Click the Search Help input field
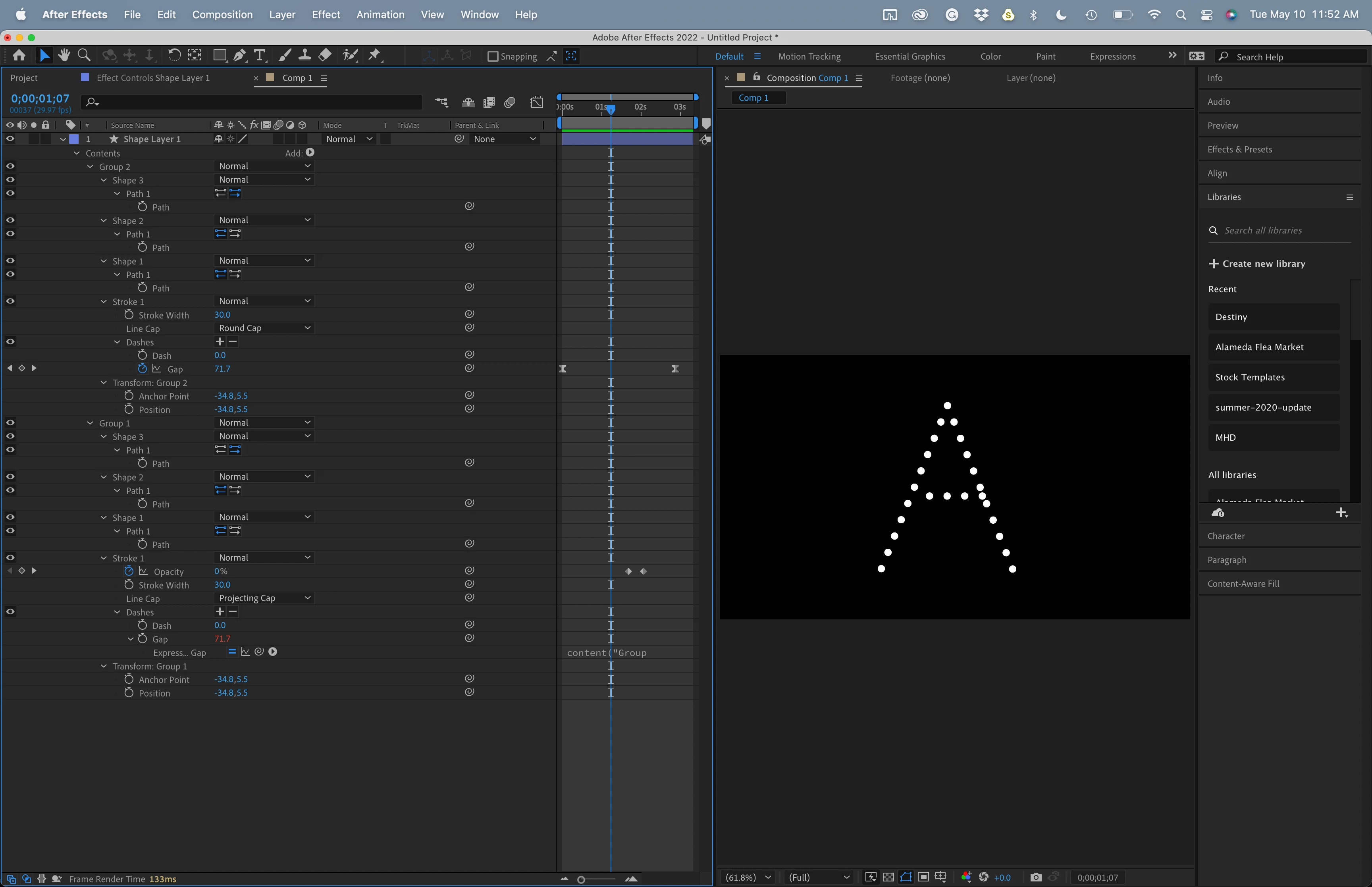 pyautogui.click(x=1295, y=57)
